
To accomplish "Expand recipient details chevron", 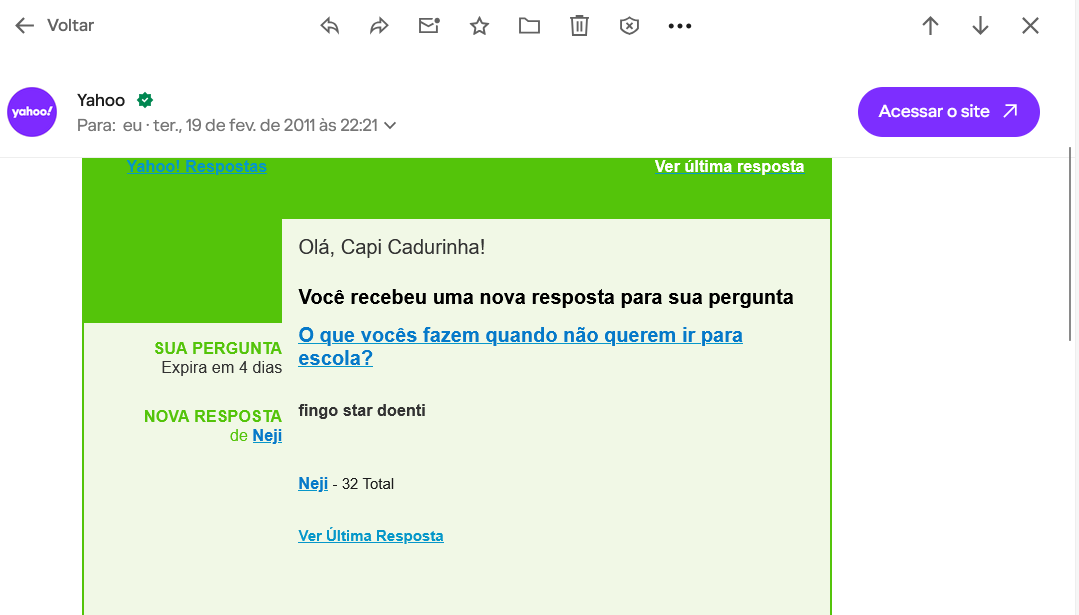I will point(390,126).
